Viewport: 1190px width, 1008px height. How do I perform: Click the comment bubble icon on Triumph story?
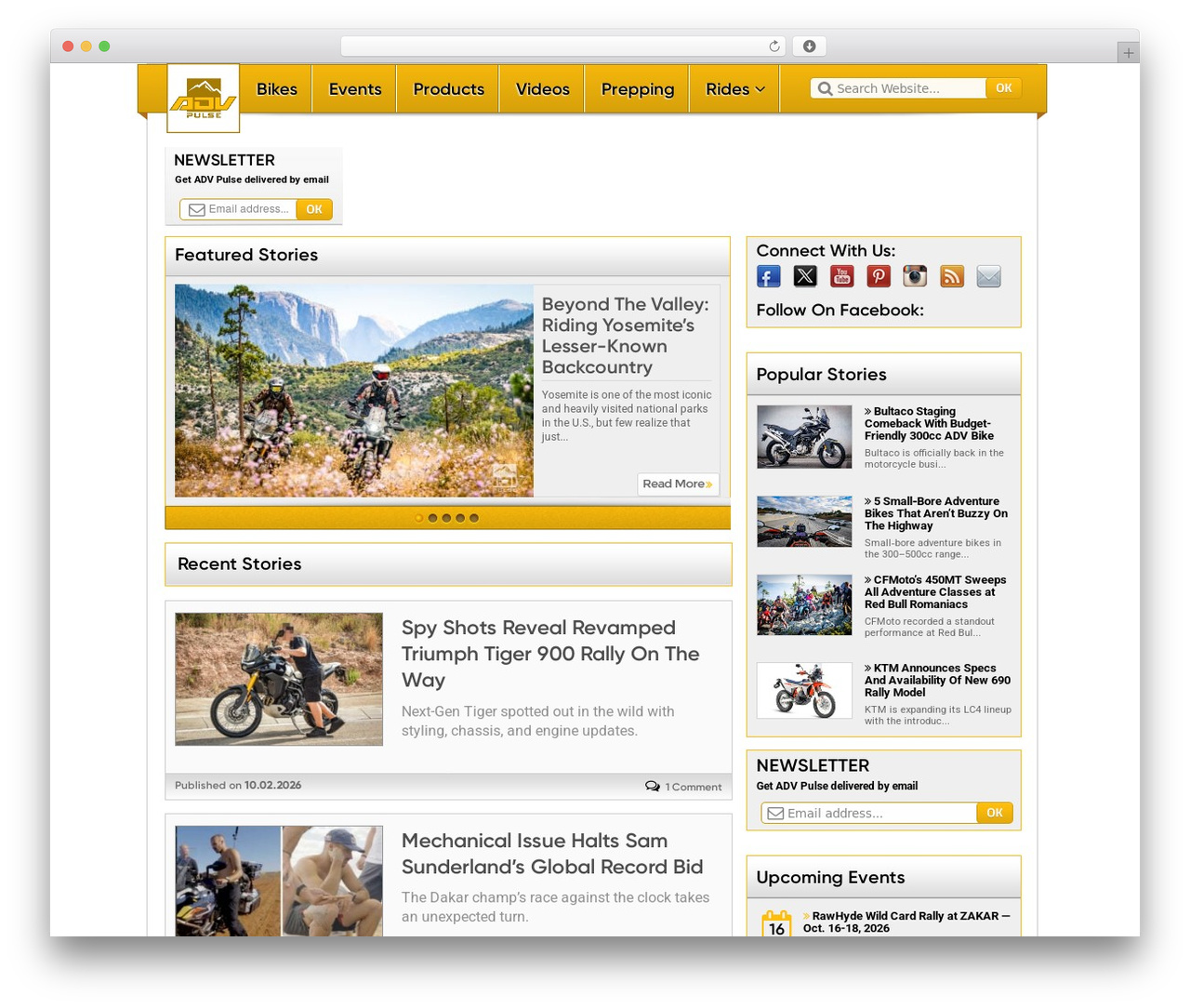click(653, 787)
